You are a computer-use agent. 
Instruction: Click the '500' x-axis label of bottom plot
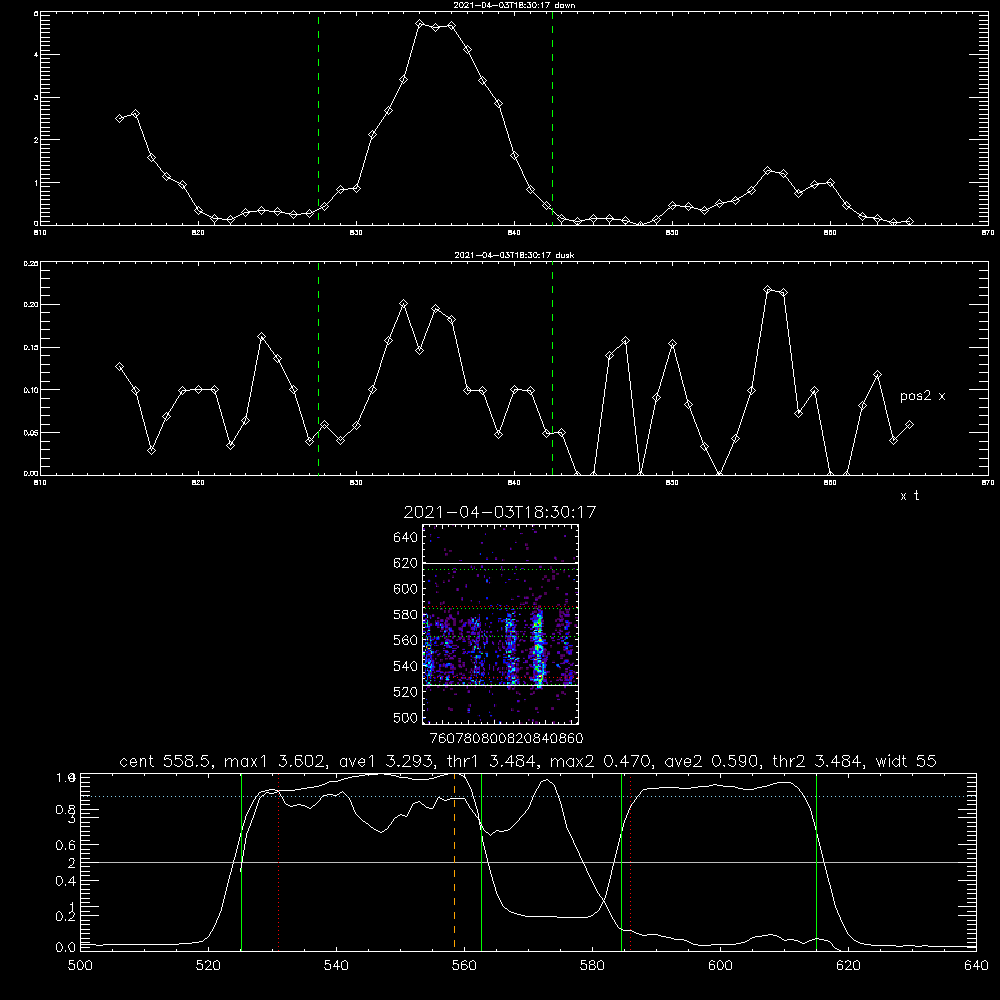[x=80, y=966]
